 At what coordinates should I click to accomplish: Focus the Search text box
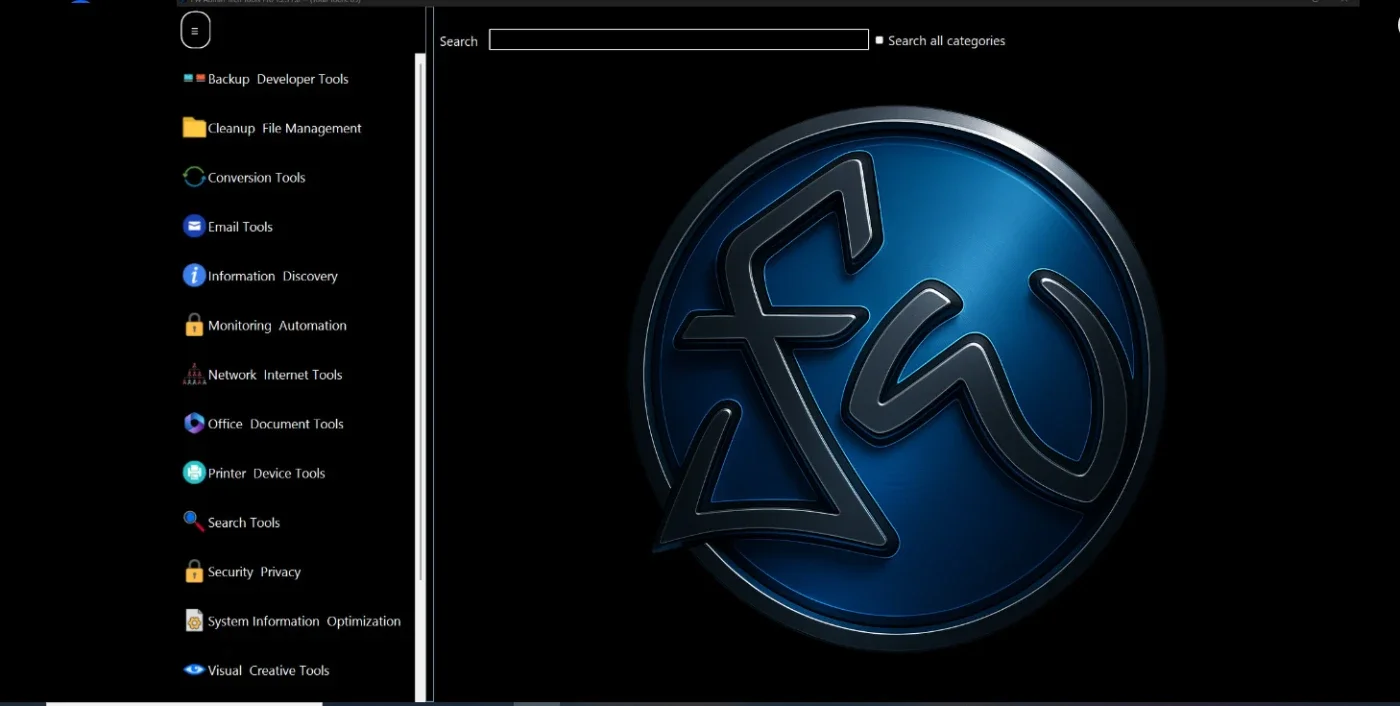679,40
